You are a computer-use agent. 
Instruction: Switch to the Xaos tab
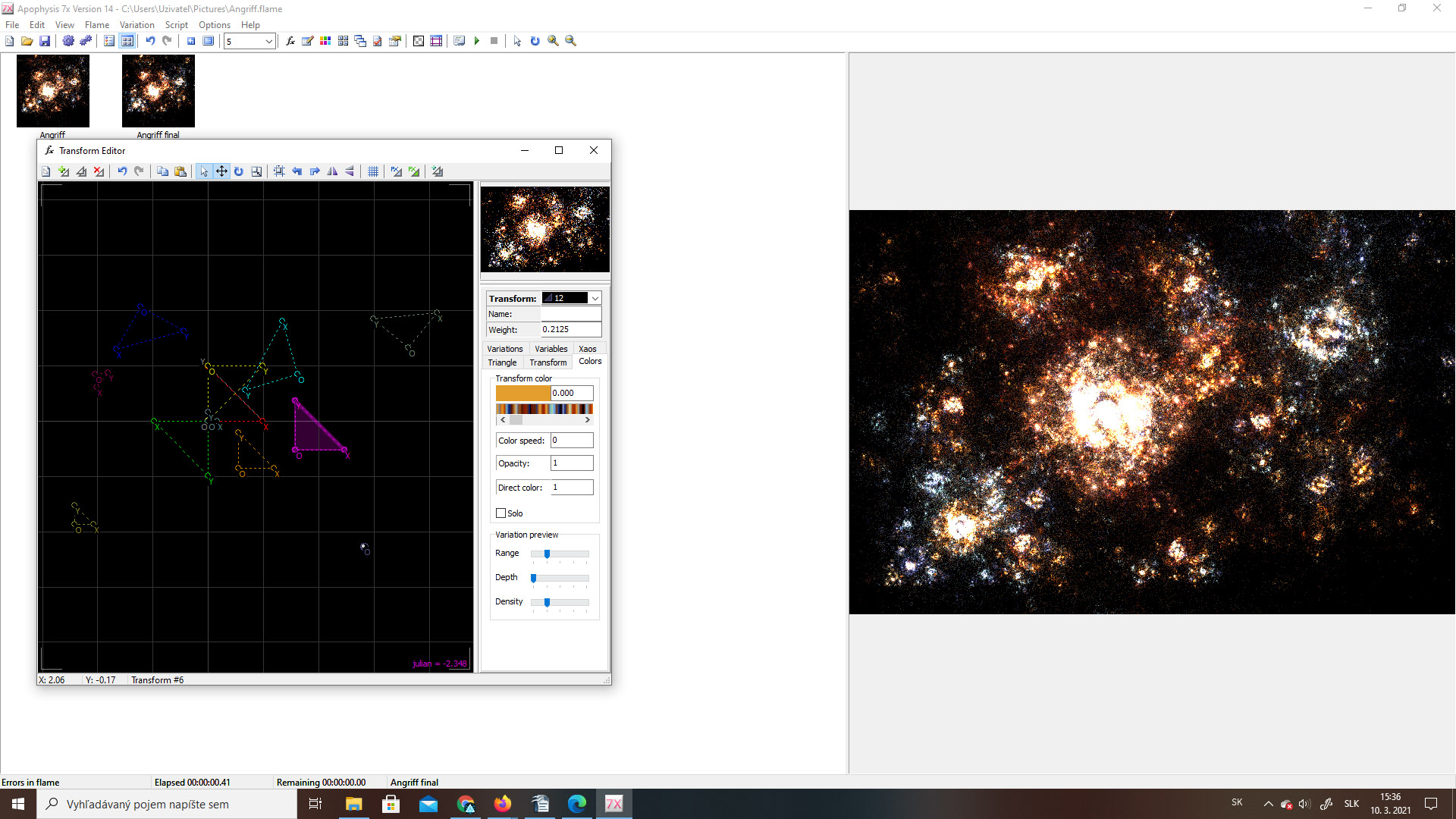(588, 349)
